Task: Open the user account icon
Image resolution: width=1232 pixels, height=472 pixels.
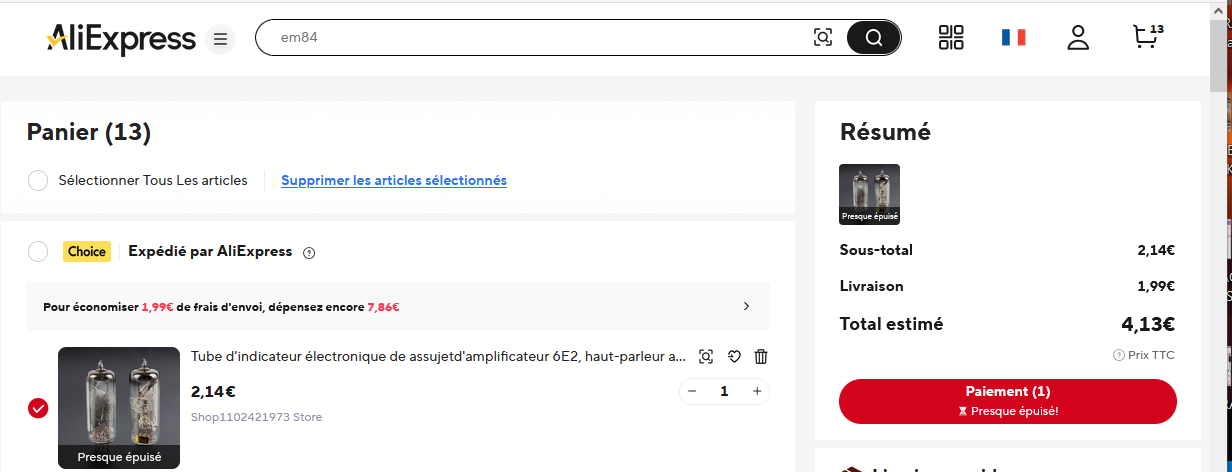Action: (x=1077, y=38)
